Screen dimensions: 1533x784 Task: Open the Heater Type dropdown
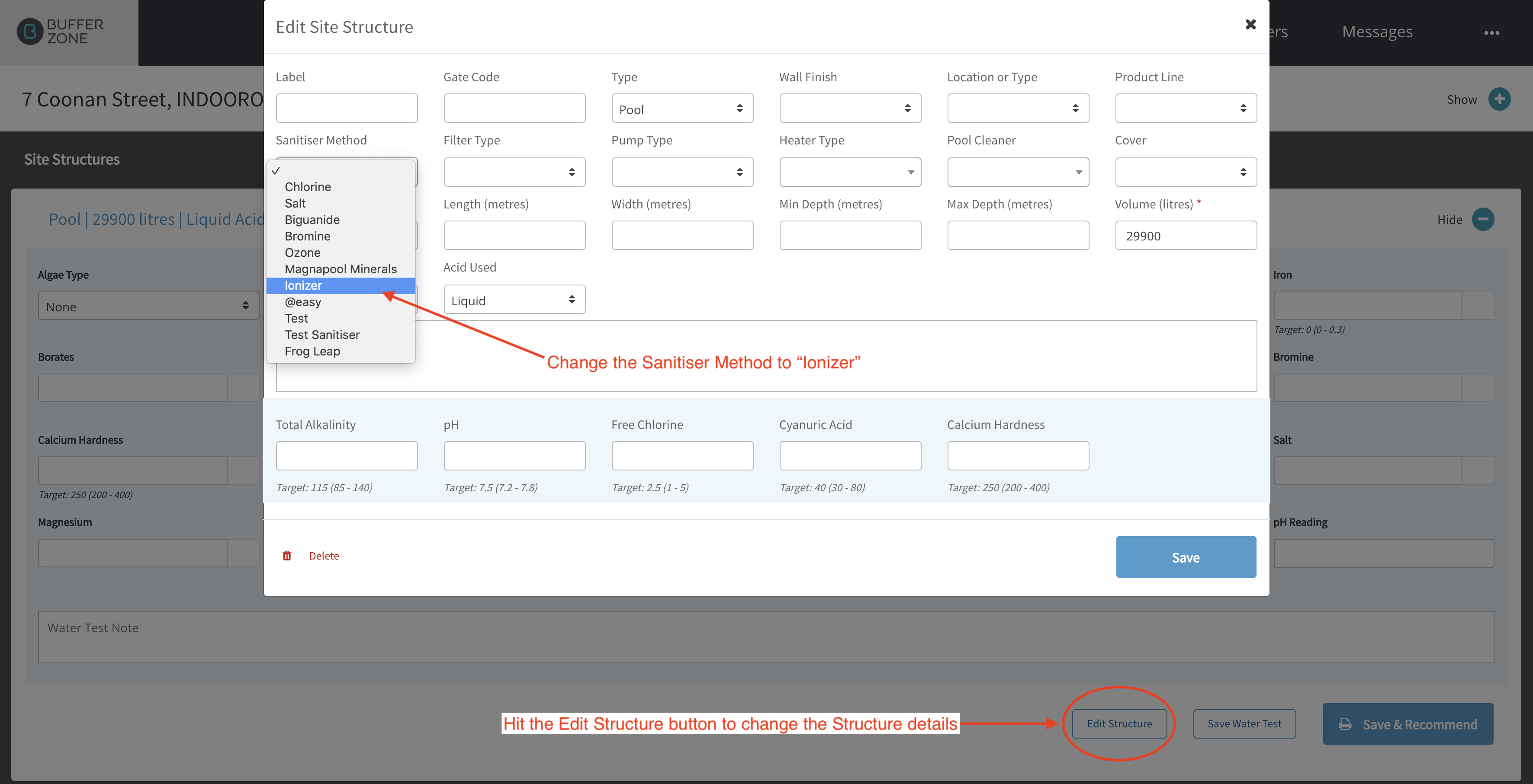coord(850,172)
